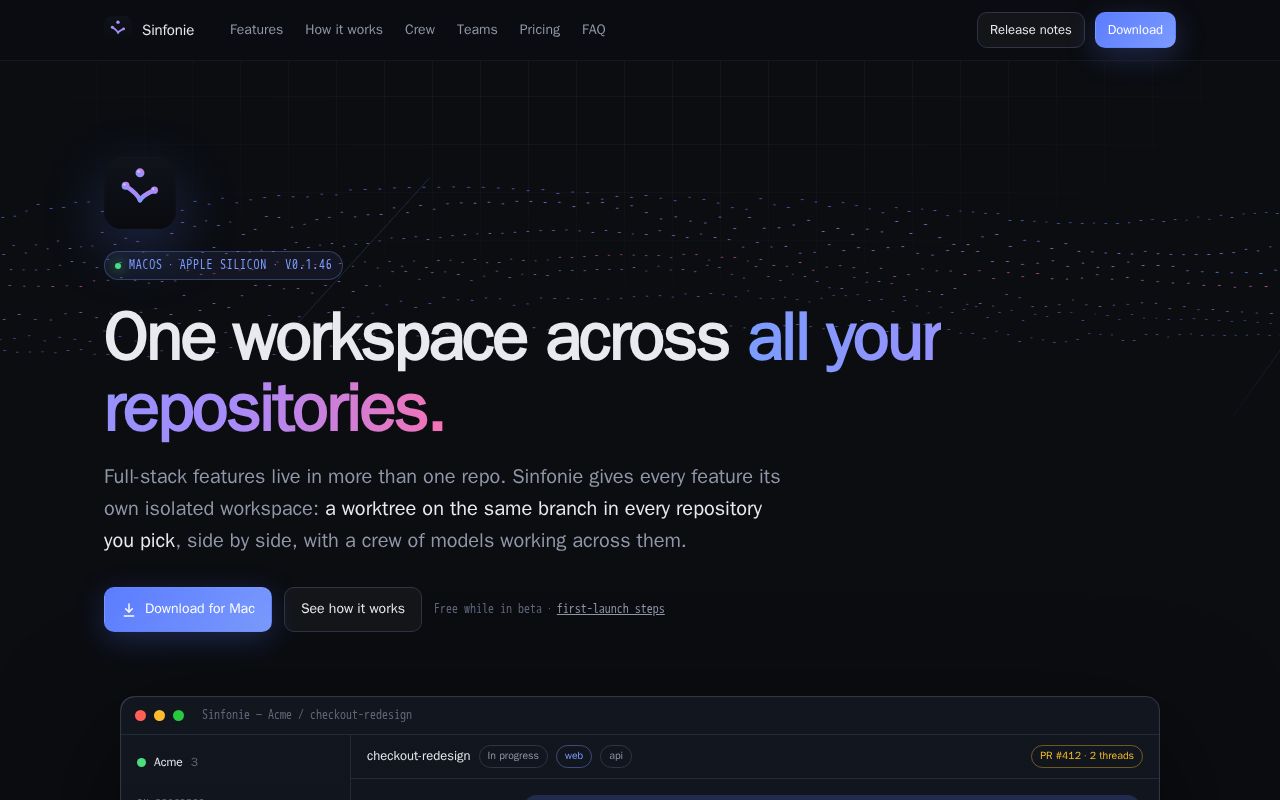The width and height of the screenshot is (1280, 800).
Task: Click the checkout-redesign title
Action: pyautogui.click(x=418, y=756)
